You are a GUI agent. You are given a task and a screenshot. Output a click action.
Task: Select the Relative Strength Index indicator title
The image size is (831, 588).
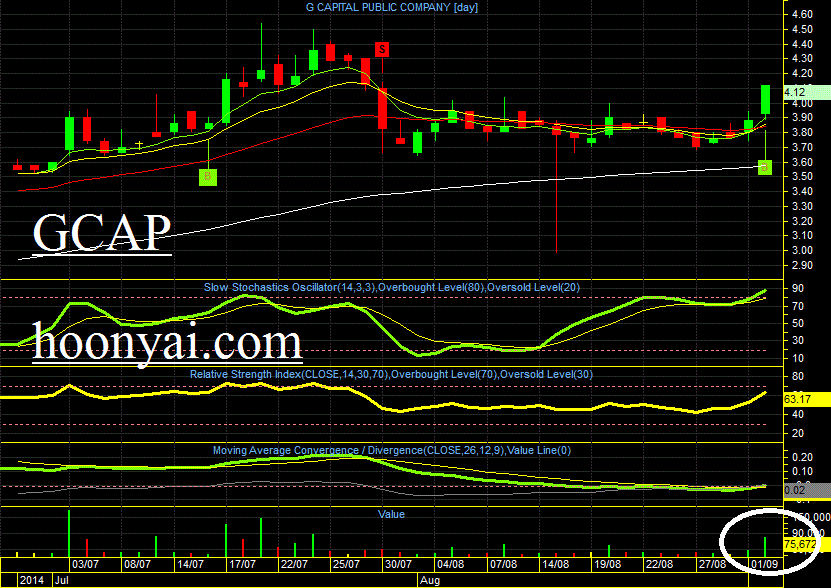coord(391,374)
